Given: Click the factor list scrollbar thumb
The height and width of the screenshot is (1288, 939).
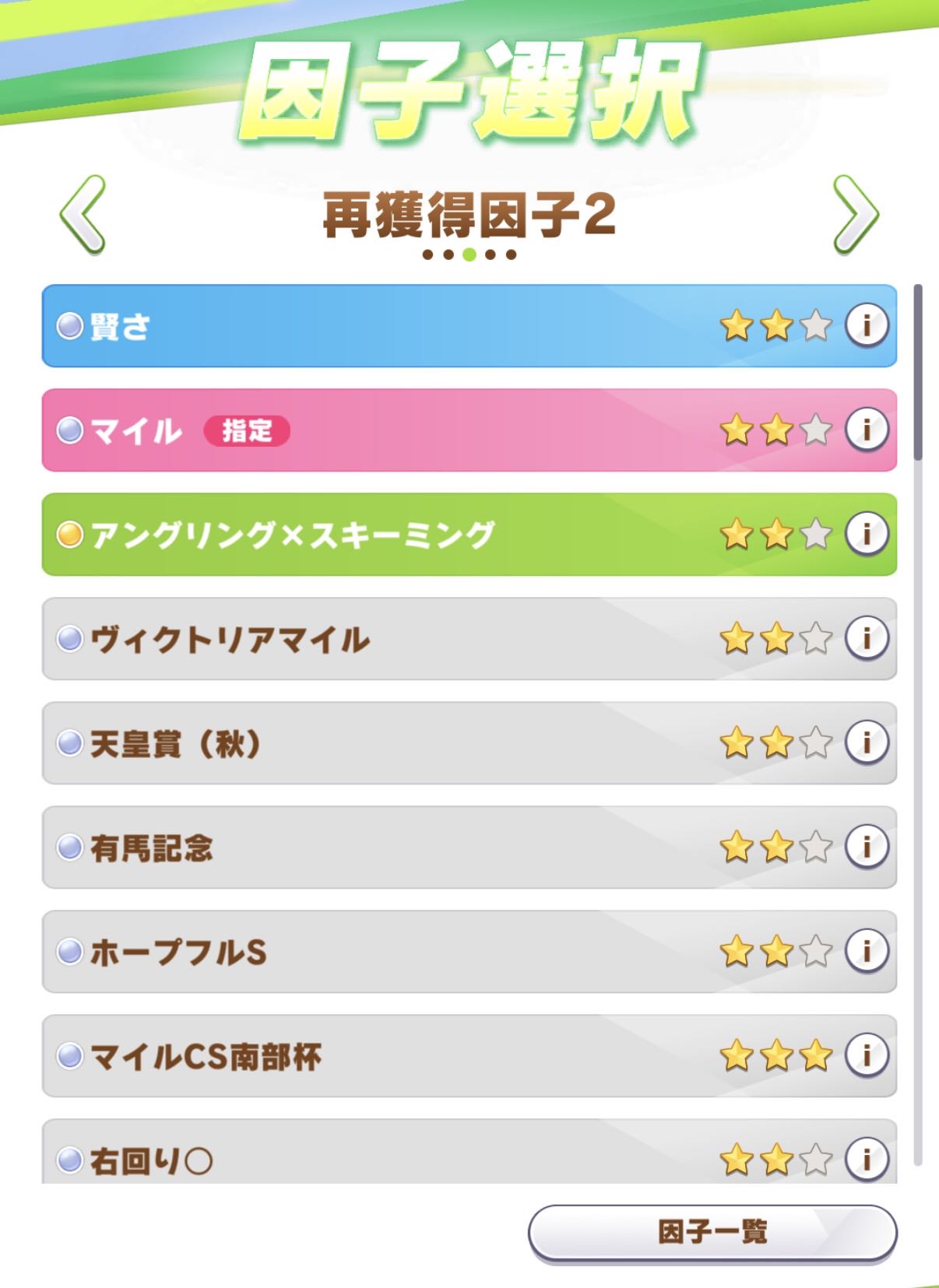Looking at the screenshot, I should [x=918, y=372].
